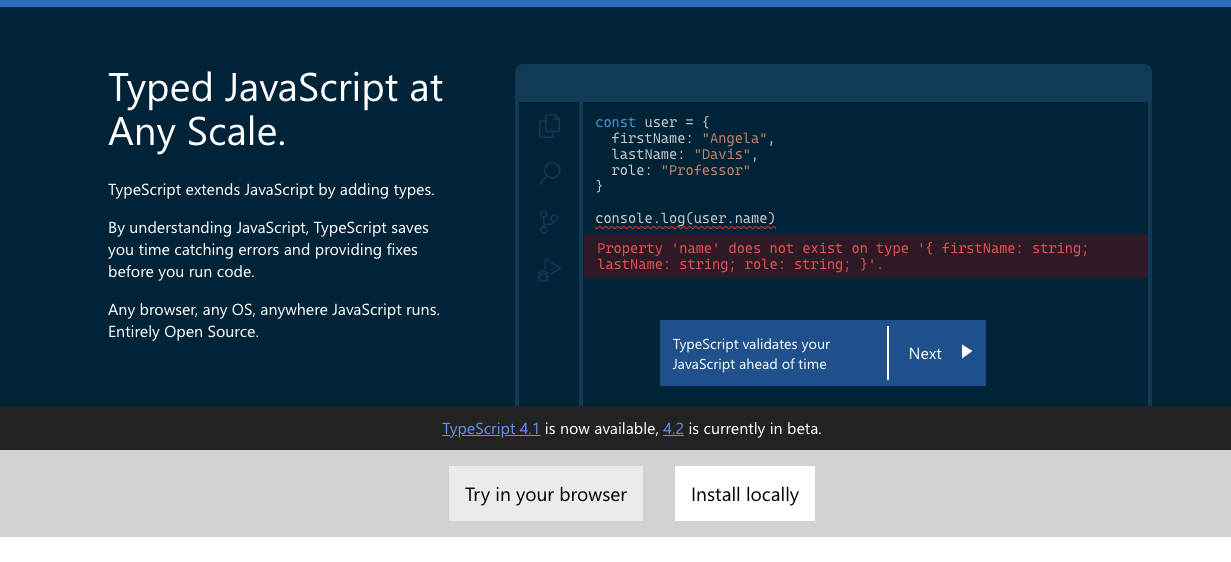
Task: Place cursor on the const user declaration
Action: pyautogui.click(x=652, y=122)
